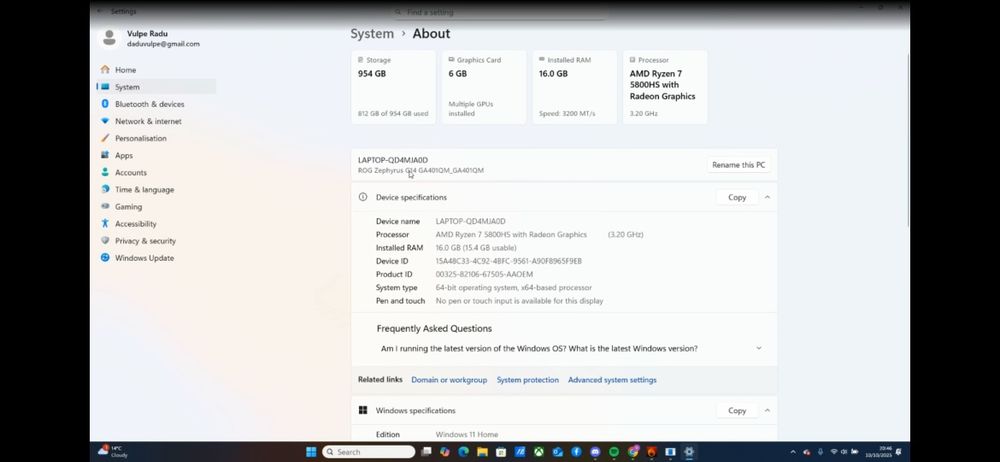The height and width of the screenshot is (462, 1000).
Task: Click Rename this PC button
Action: coord(739,165)
